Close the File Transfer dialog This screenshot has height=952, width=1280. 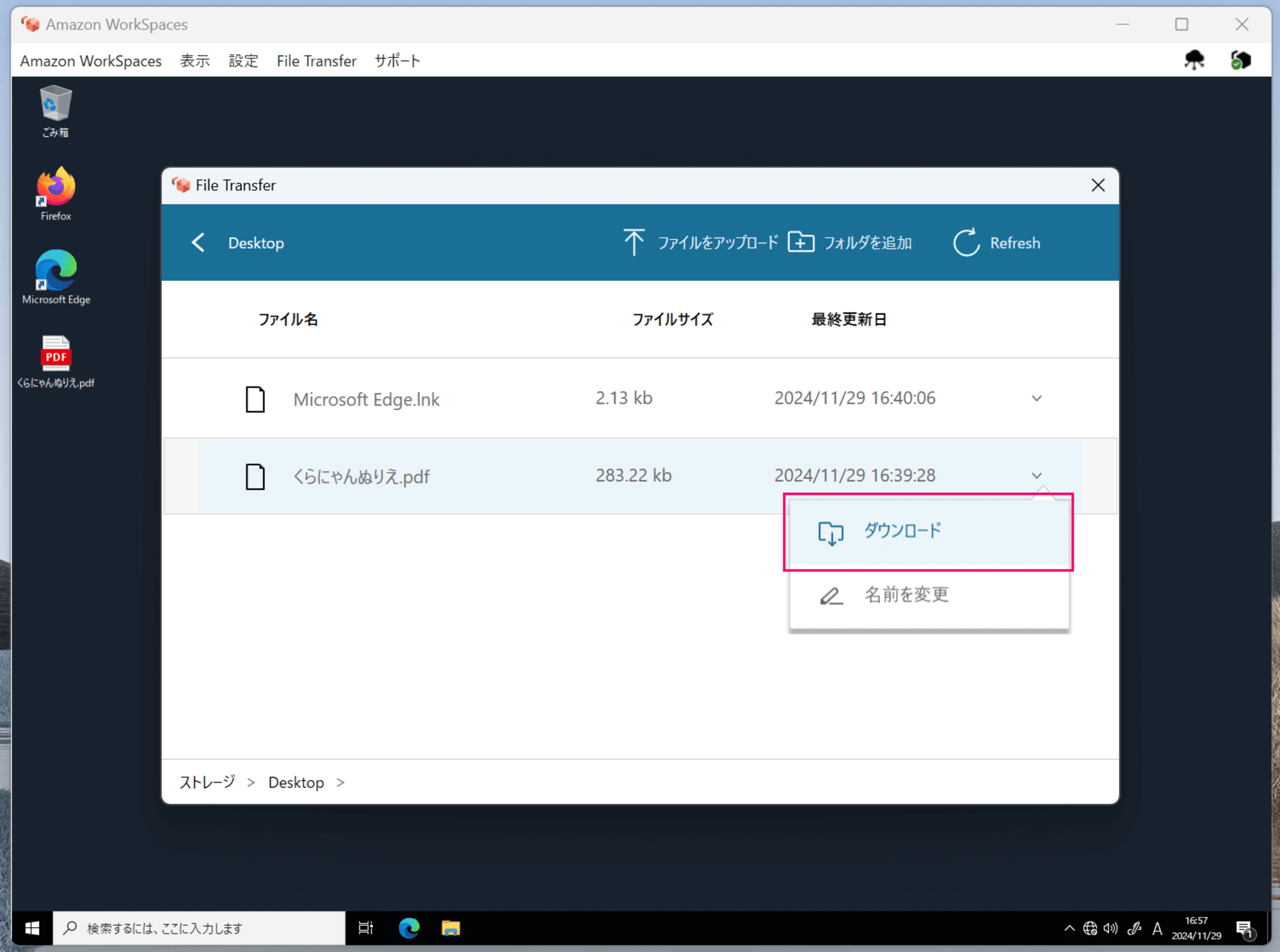1098,186
